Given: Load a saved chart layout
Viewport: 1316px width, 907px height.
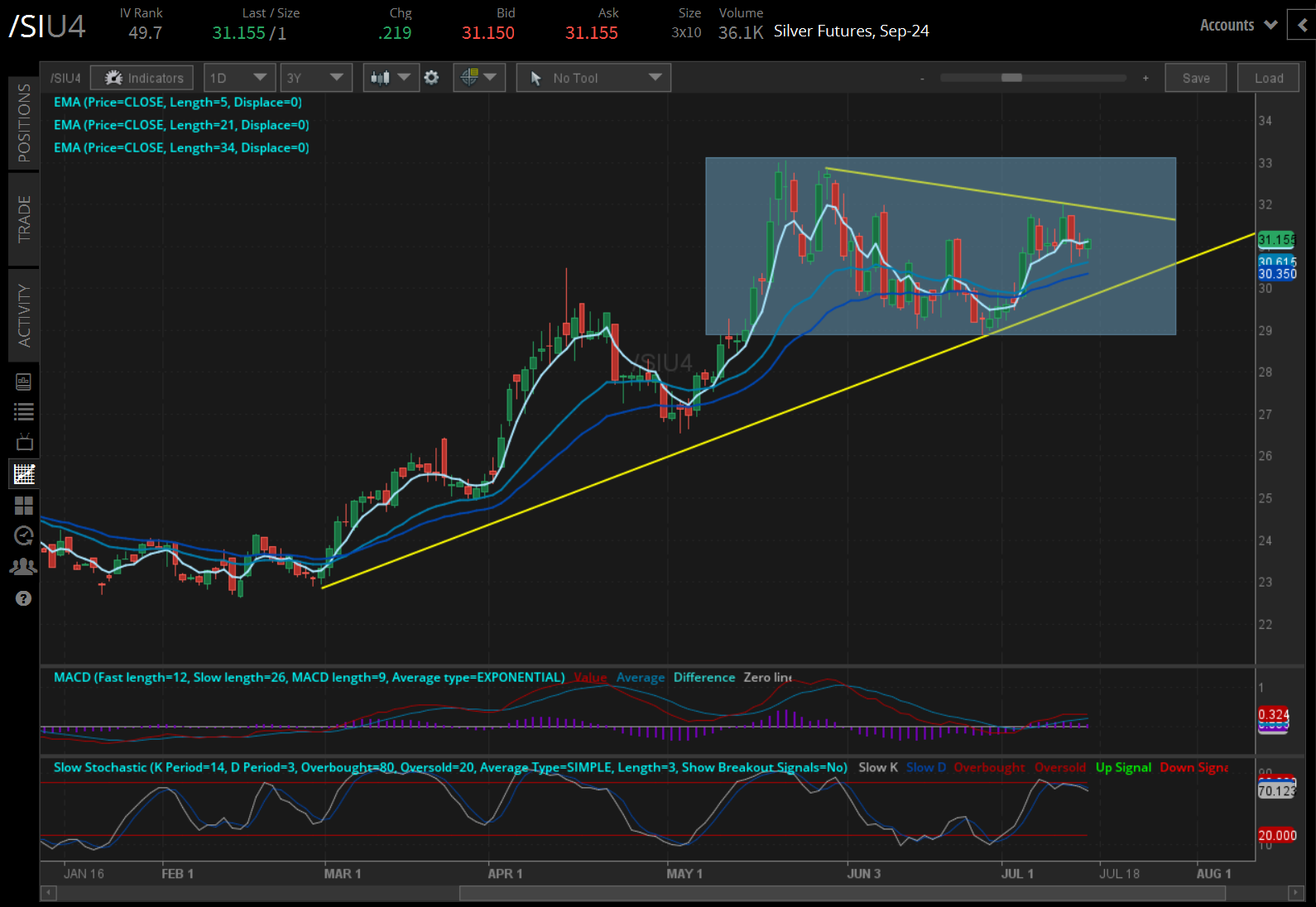Looking at the screenshot, I should [1268, 78].
